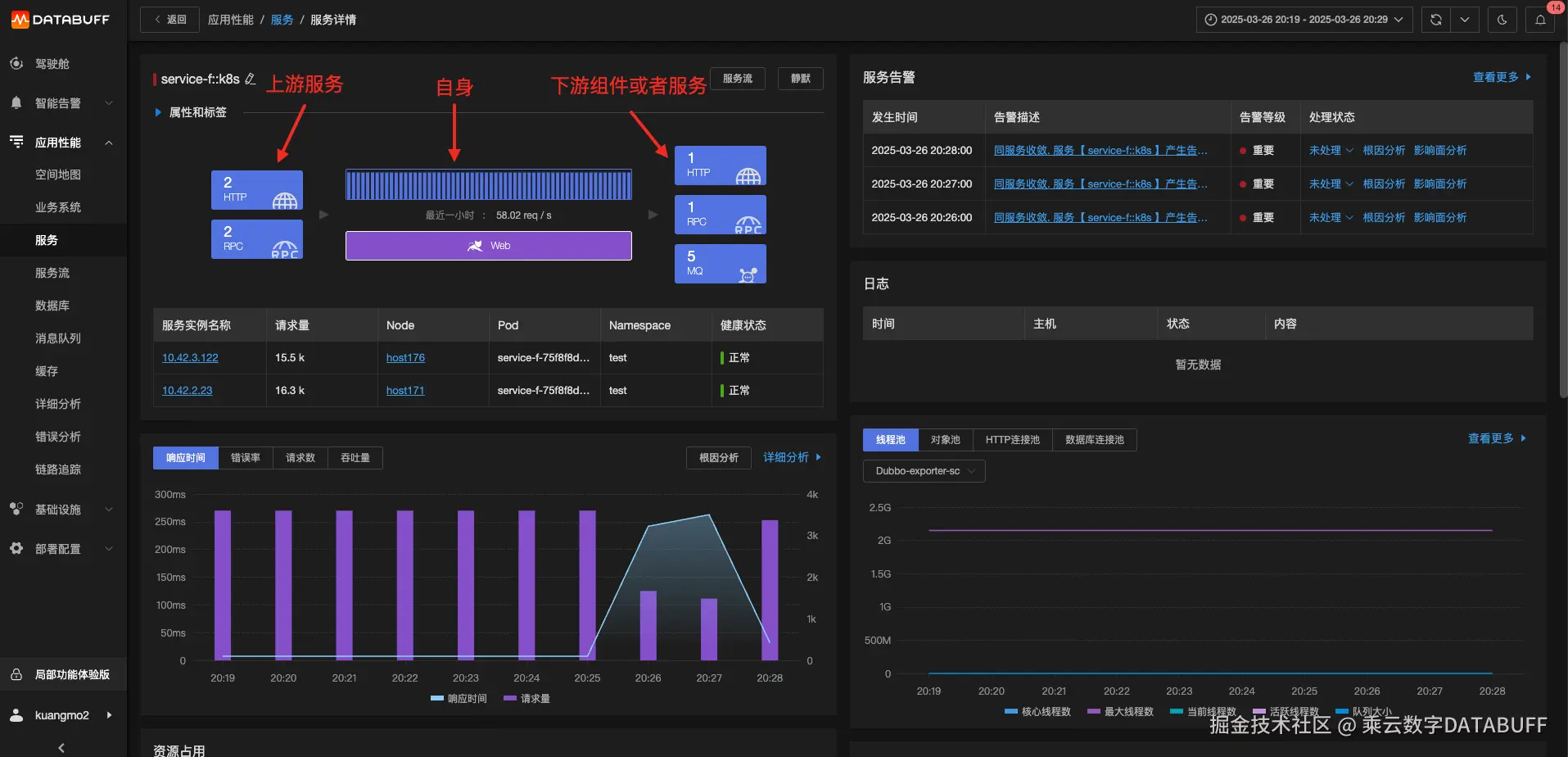Click the 服务流 button beside 静默
Image resolution: width=1568 pixels, height=757 pixels.
[x=738, y=79]
